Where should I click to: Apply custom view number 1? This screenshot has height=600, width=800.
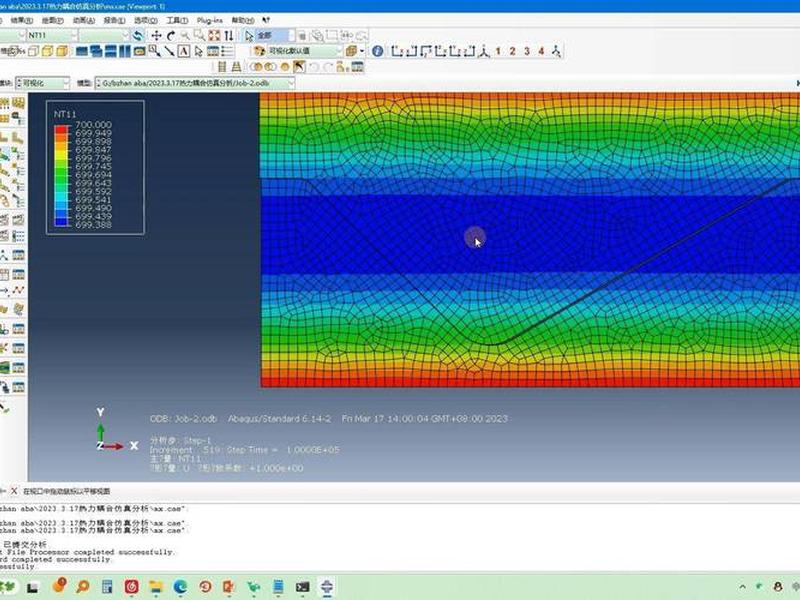coord(498,51)
